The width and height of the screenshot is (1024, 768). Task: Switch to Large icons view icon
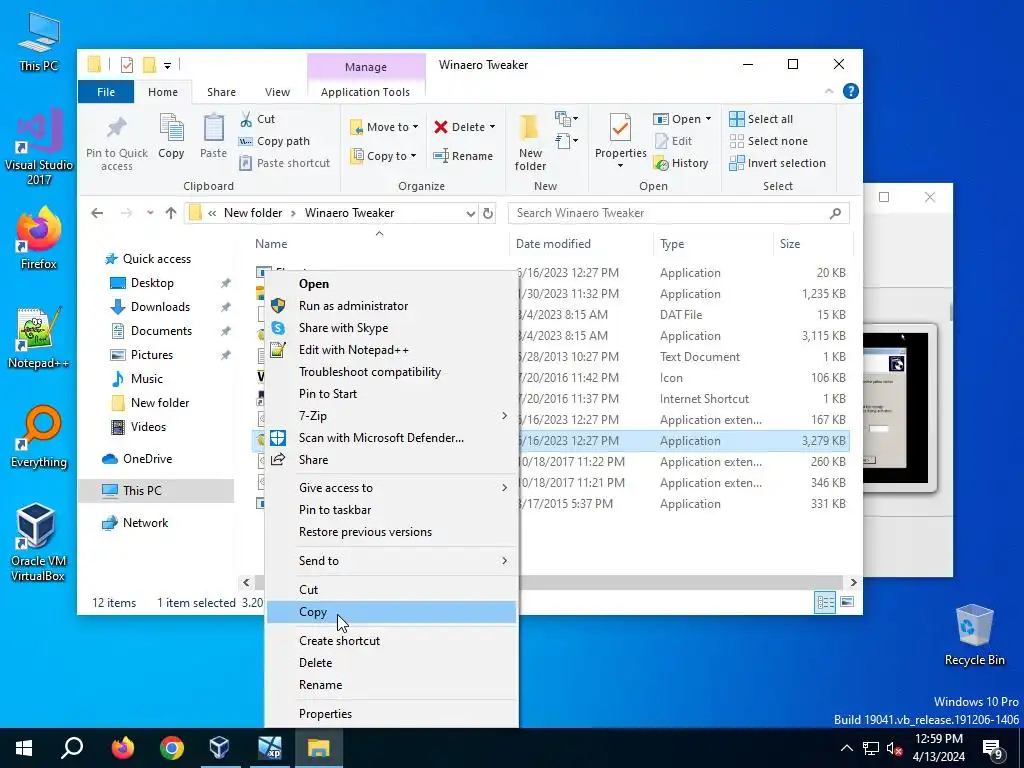pyautogui.click(x=847, y=602)
